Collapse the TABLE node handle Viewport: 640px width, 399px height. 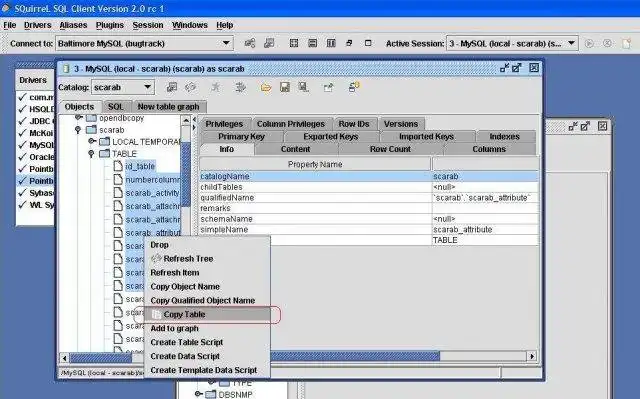pyautogui.click(x=91, y=153)
